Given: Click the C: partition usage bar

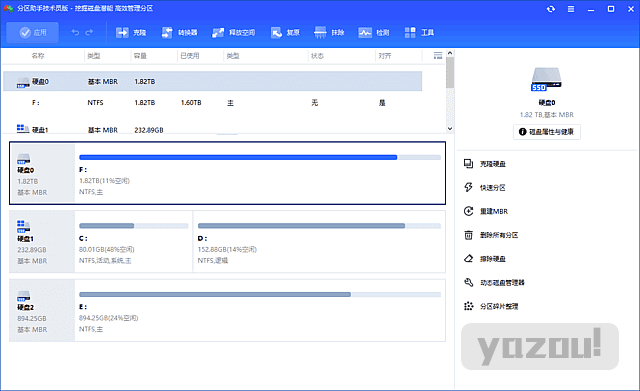Looking at the screenshot, I should [x=133, y=226].
